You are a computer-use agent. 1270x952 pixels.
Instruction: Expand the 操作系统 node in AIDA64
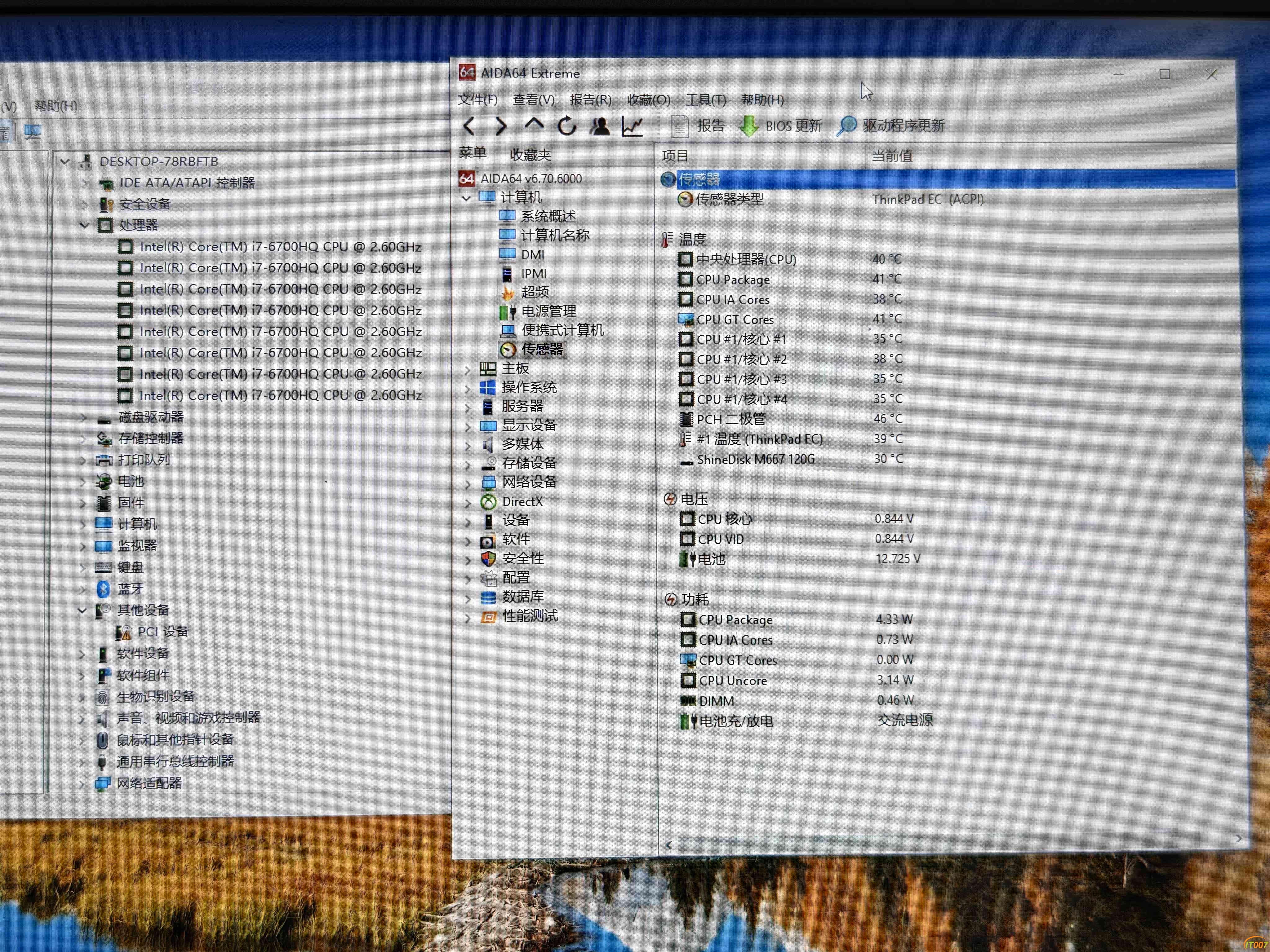[467, 389]
